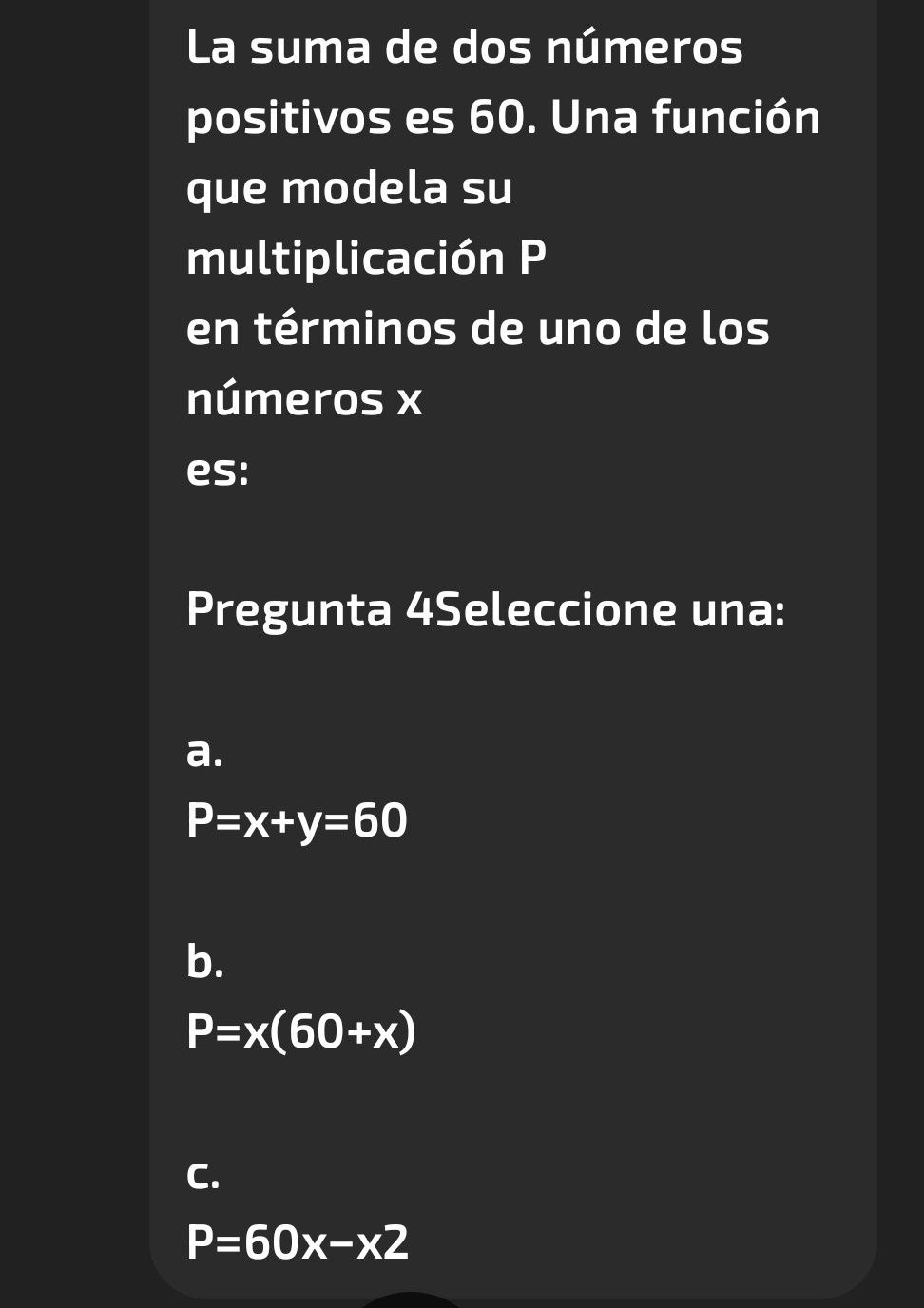Click the capital letter P after 'multiplicación'
This screenshot has height=1308, width=924.
pos(533,258)
